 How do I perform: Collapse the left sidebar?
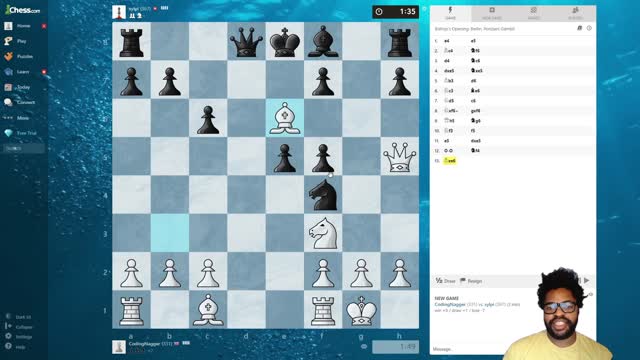pos(24,327)
